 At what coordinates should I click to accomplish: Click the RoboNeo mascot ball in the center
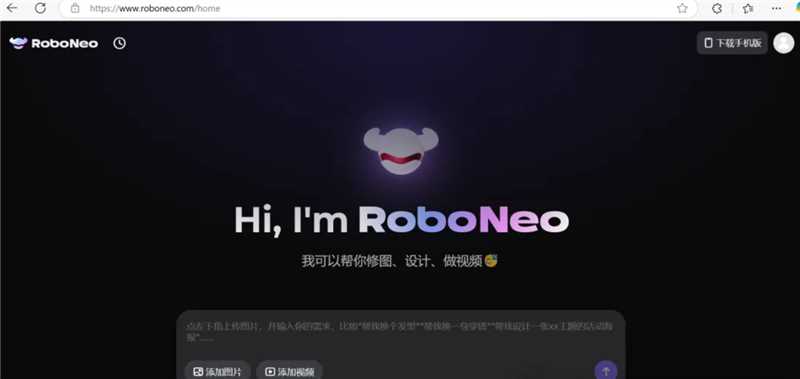401,151
